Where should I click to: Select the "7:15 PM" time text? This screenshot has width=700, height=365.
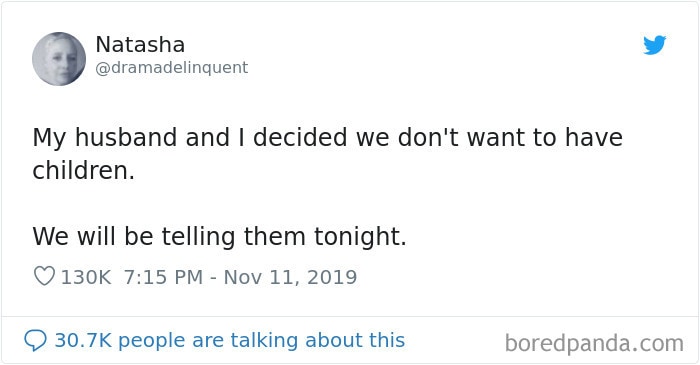point(163,277)
